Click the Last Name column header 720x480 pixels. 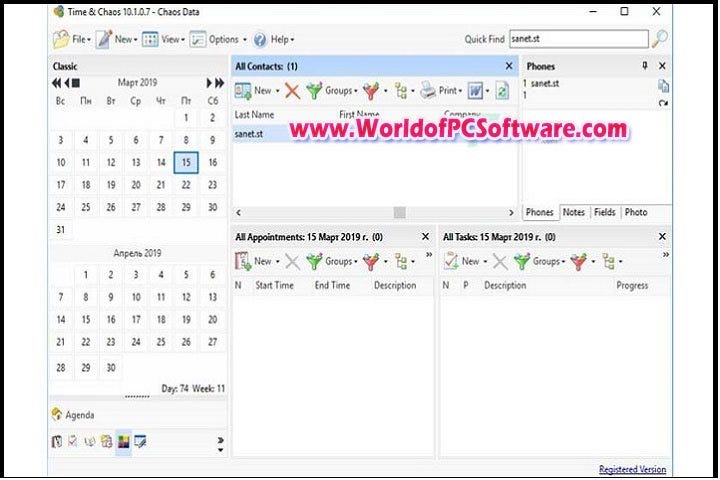(254, 115)
